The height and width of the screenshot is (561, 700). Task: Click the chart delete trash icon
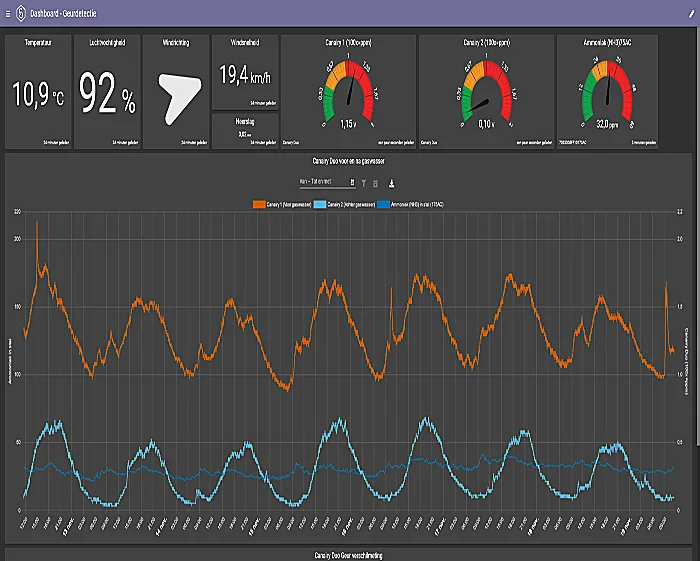coord(375,183)
